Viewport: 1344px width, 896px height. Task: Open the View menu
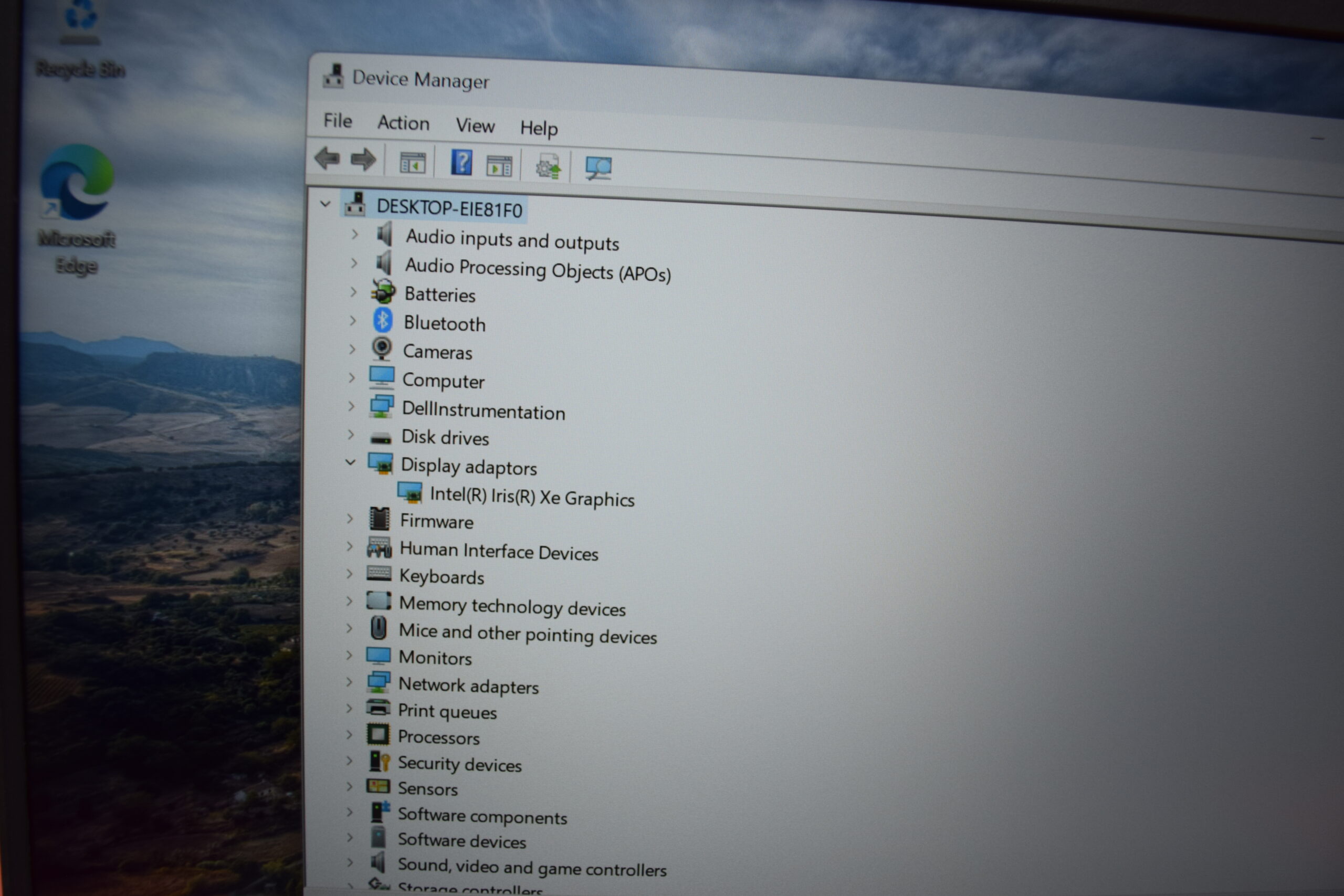475,125
